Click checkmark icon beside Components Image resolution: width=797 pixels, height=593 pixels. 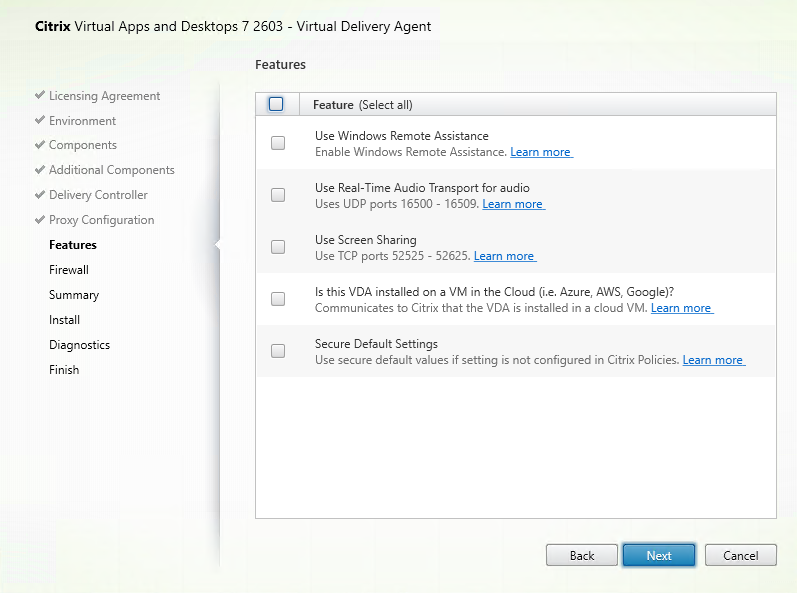click(x=40, y=145)
